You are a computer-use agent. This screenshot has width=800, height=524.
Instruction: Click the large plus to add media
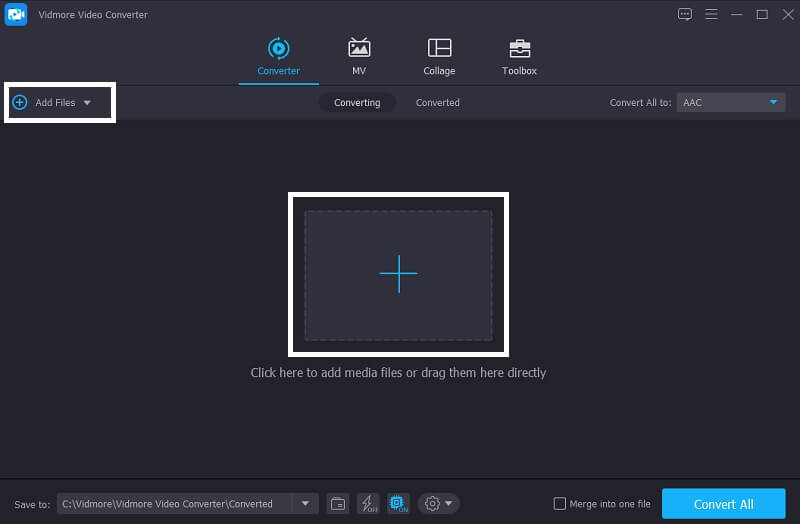pyautogui.click(x=398, y=274)
